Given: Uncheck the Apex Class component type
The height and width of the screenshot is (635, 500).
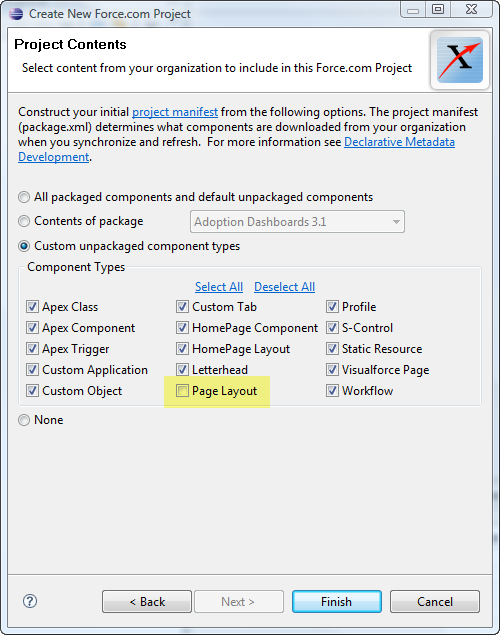Looking at the screenshot, I should pos(32,307).
